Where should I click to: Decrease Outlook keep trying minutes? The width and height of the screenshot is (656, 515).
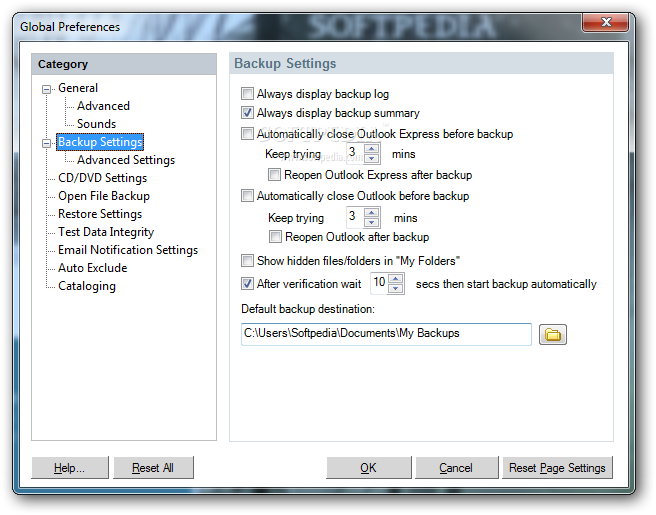click(372, 222)
